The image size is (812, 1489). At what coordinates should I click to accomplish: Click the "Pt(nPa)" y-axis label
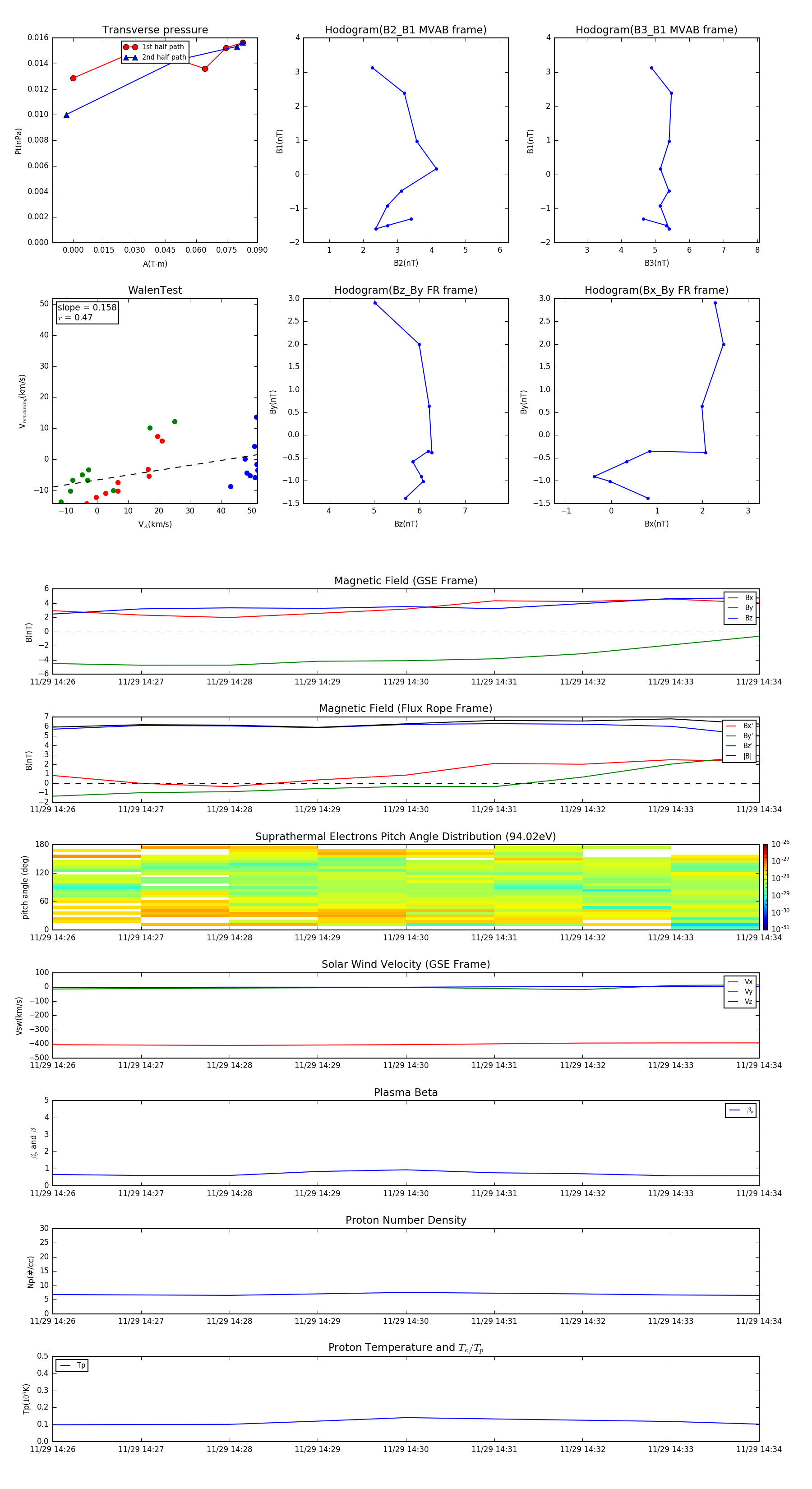tap(18, 141)
